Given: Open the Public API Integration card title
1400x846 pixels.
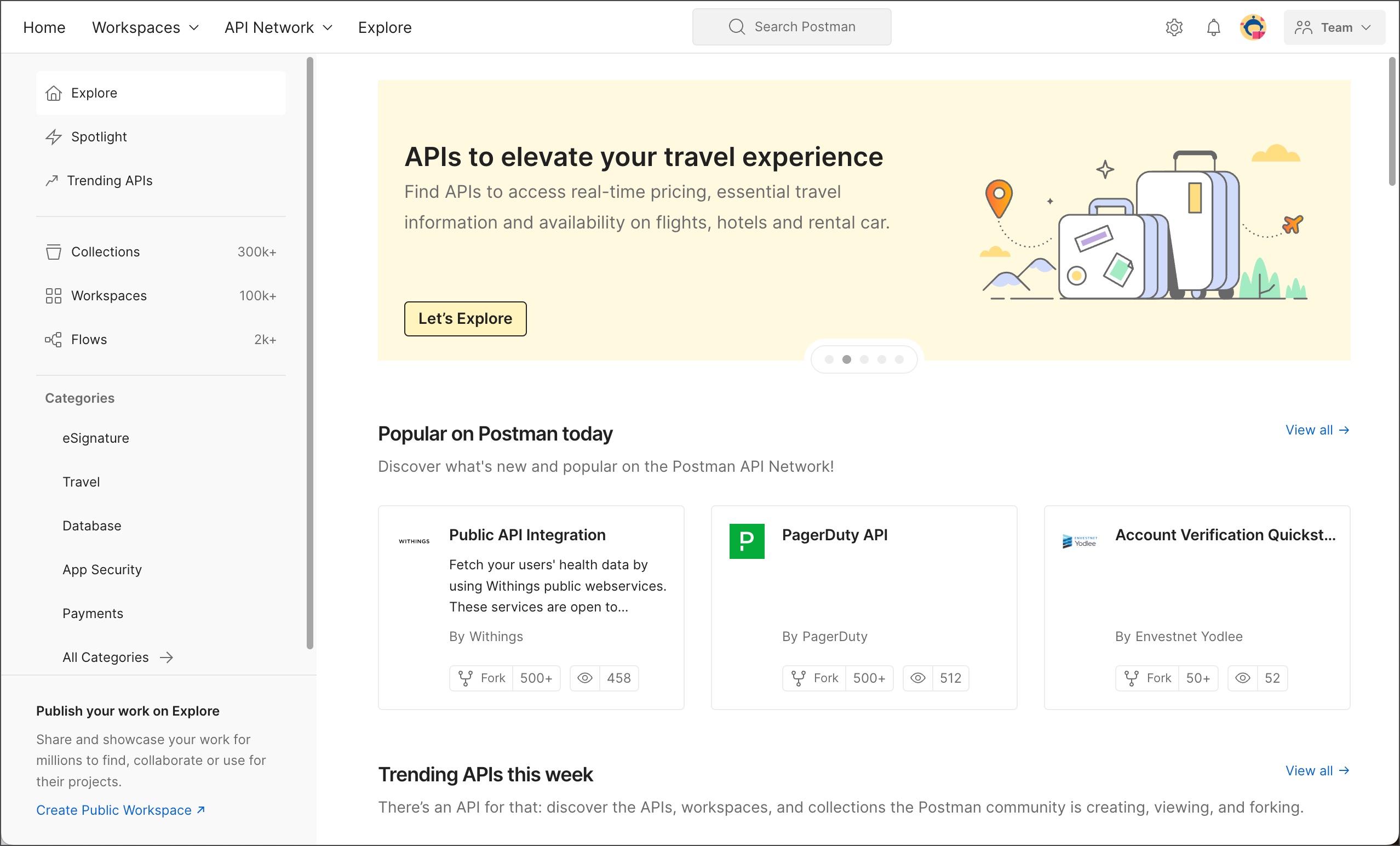Looking at the screenshot, I should (527, 534).
